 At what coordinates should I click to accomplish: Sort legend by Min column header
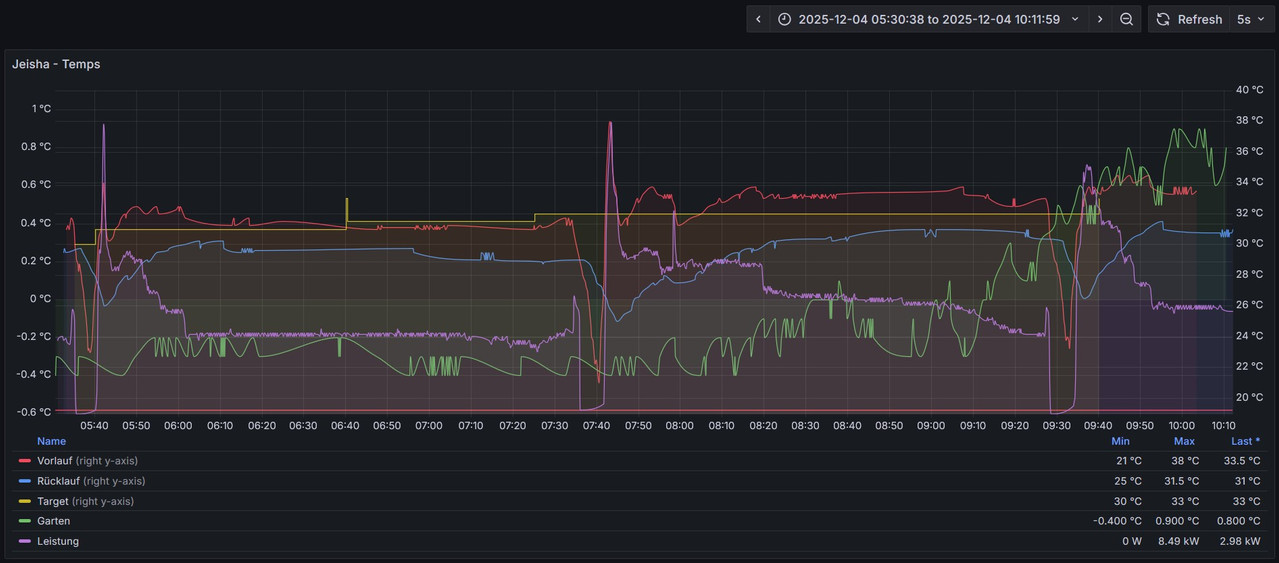click(1120, 441)
